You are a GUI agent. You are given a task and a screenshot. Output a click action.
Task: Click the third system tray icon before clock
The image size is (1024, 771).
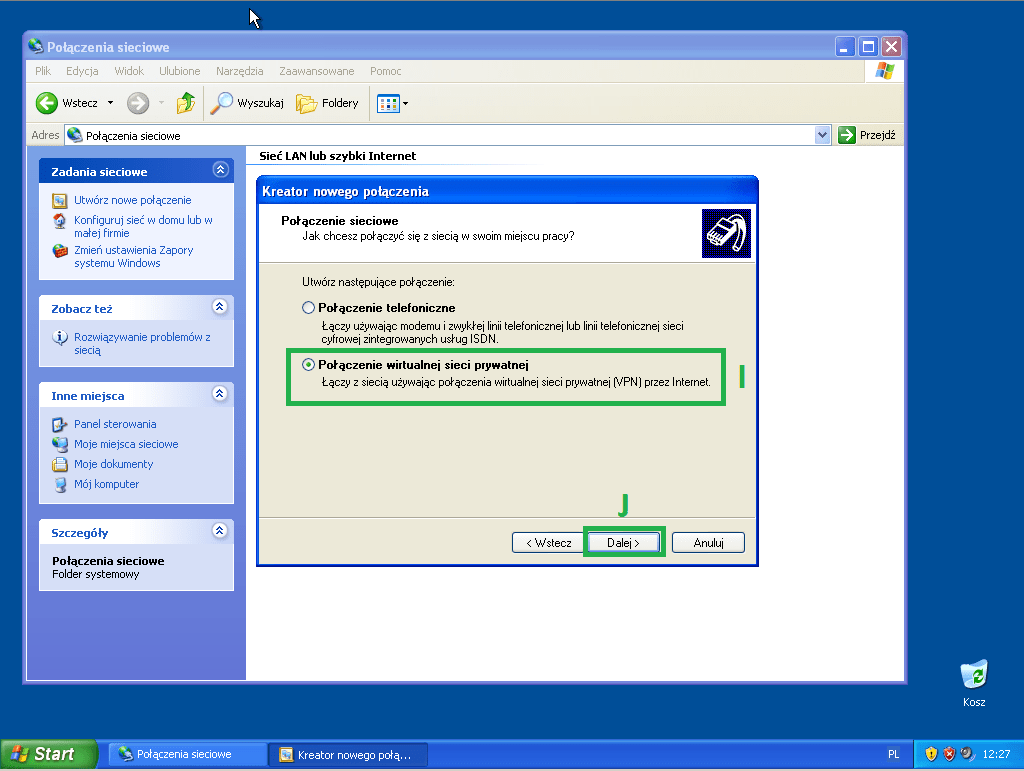click(x=967, y=753)
